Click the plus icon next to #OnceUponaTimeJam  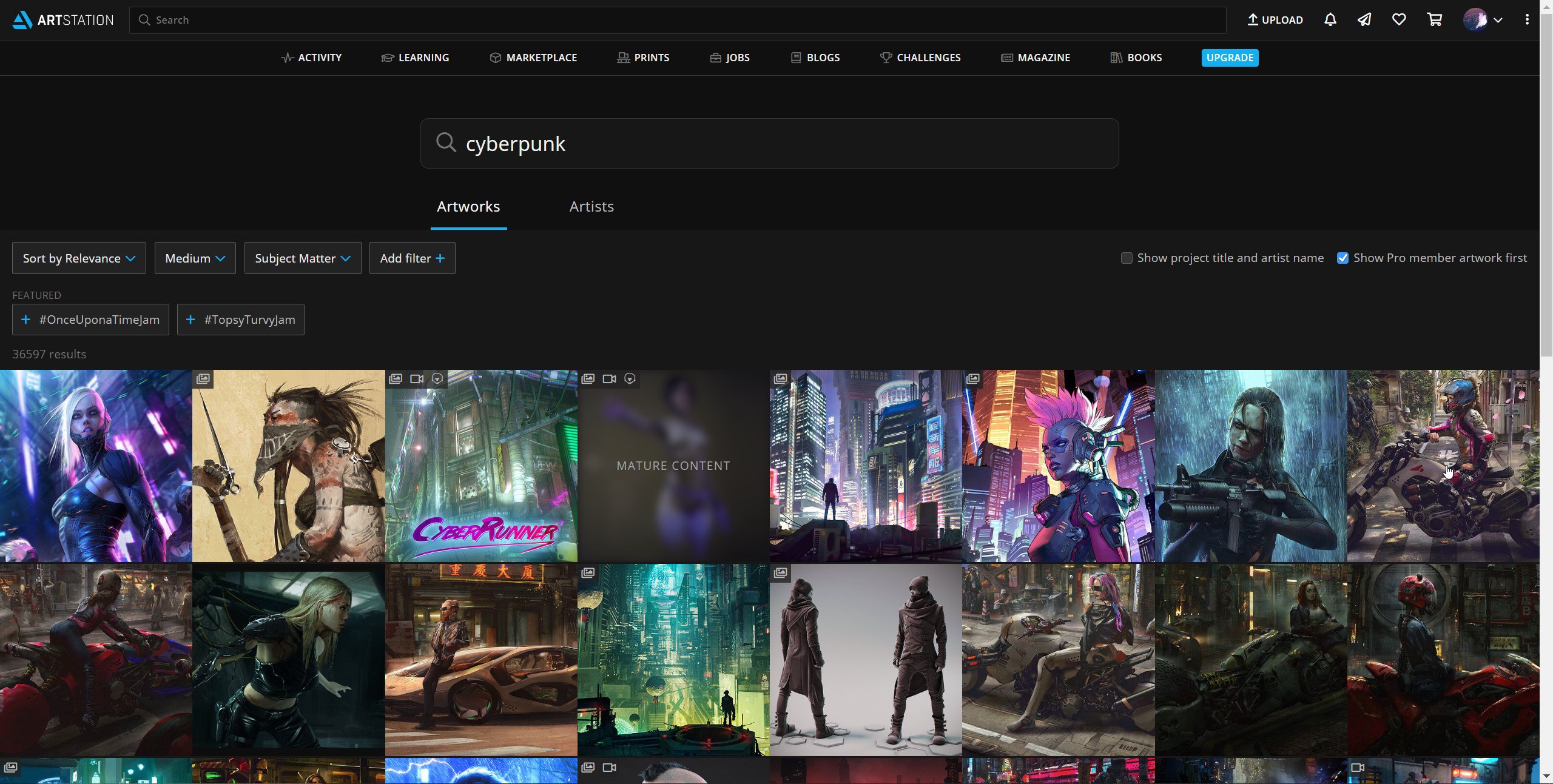(x=25, y=320)
